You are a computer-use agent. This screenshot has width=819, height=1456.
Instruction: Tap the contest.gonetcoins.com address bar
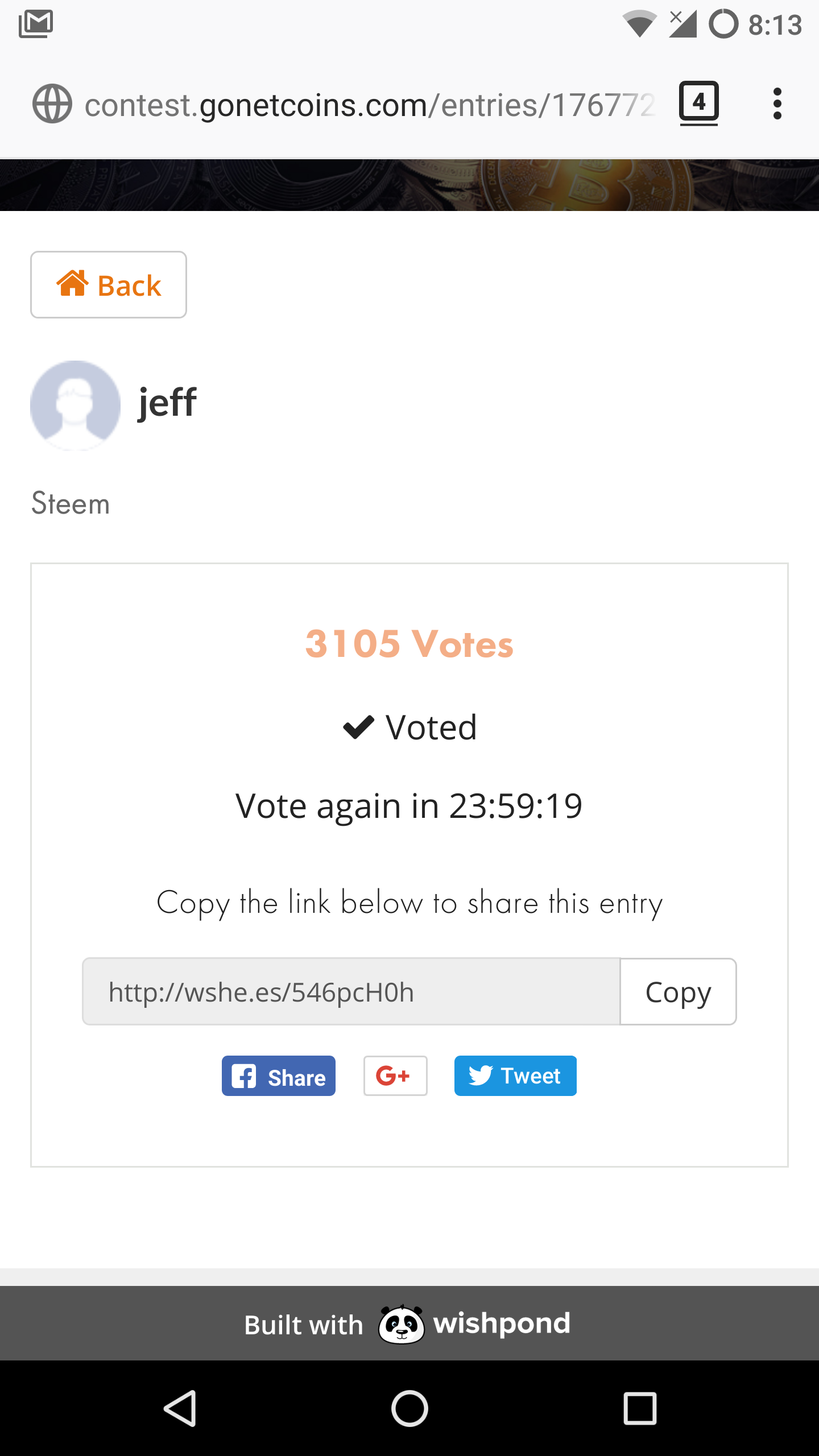[370, 105]
